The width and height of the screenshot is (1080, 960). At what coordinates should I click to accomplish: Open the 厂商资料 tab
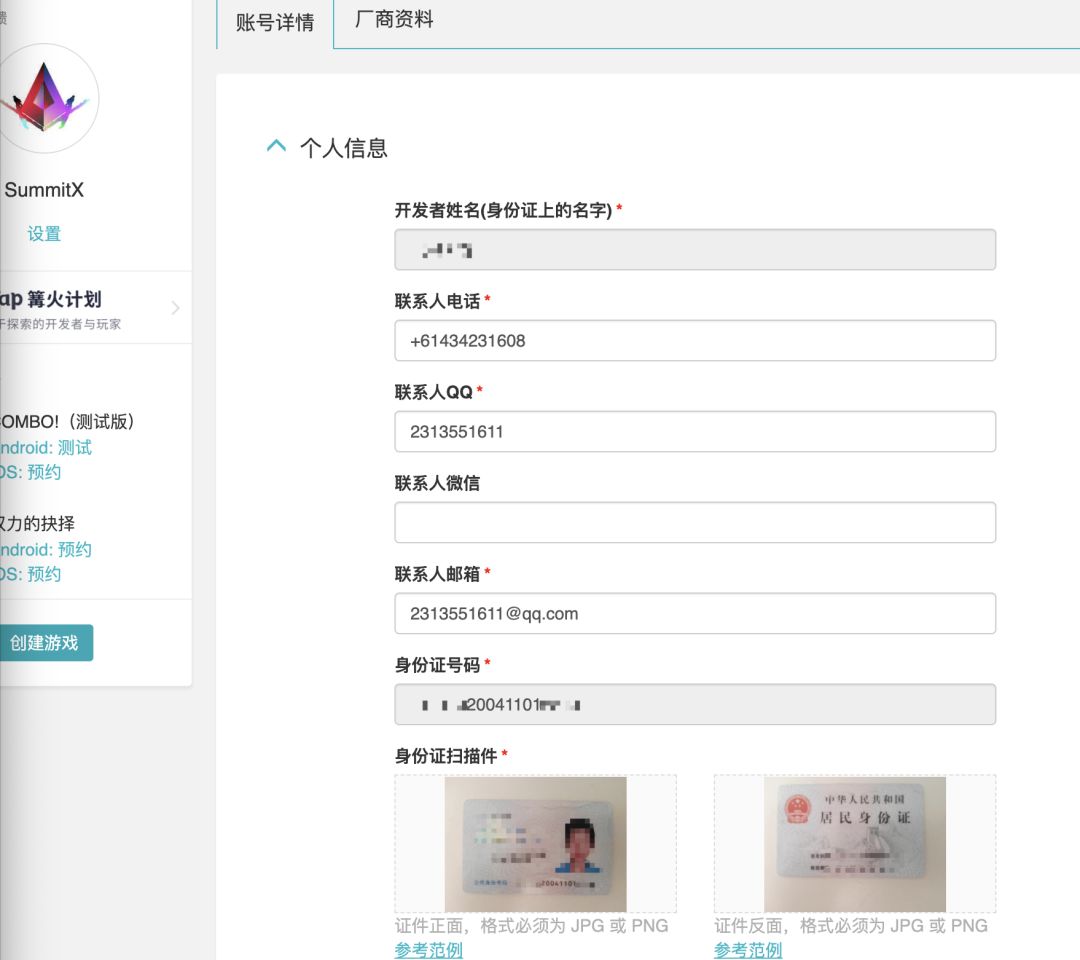click(394, 19)
